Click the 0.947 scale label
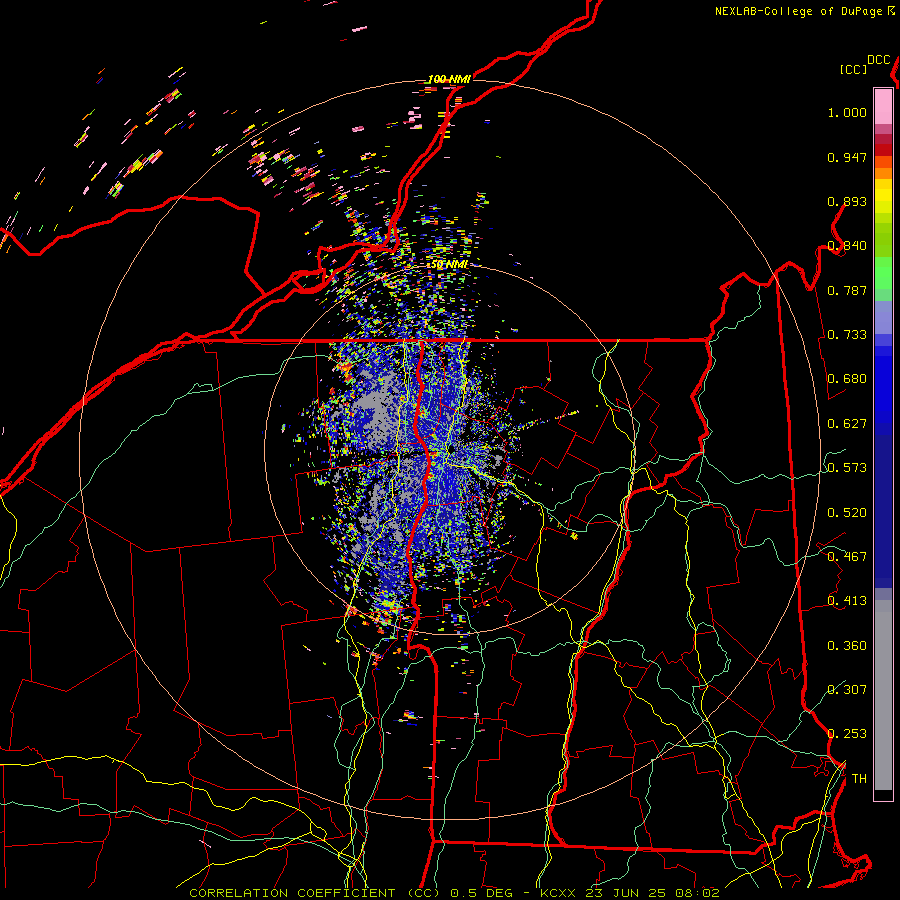The width and height of the screenshot is (900, 900). pyautogui.click(x=847, y=157)
